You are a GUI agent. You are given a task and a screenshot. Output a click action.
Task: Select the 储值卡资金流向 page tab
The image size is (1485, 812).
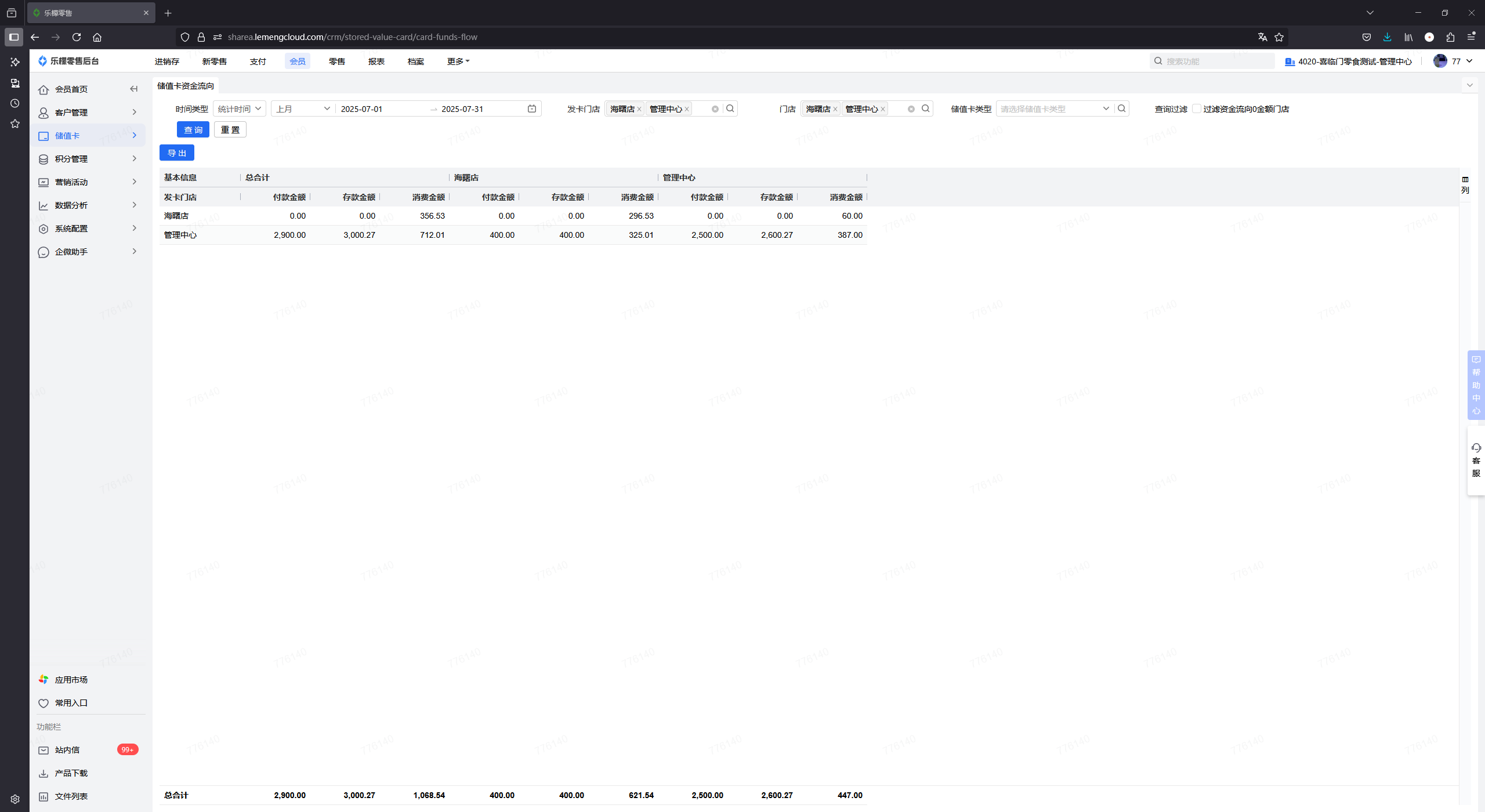pos(186,85)
